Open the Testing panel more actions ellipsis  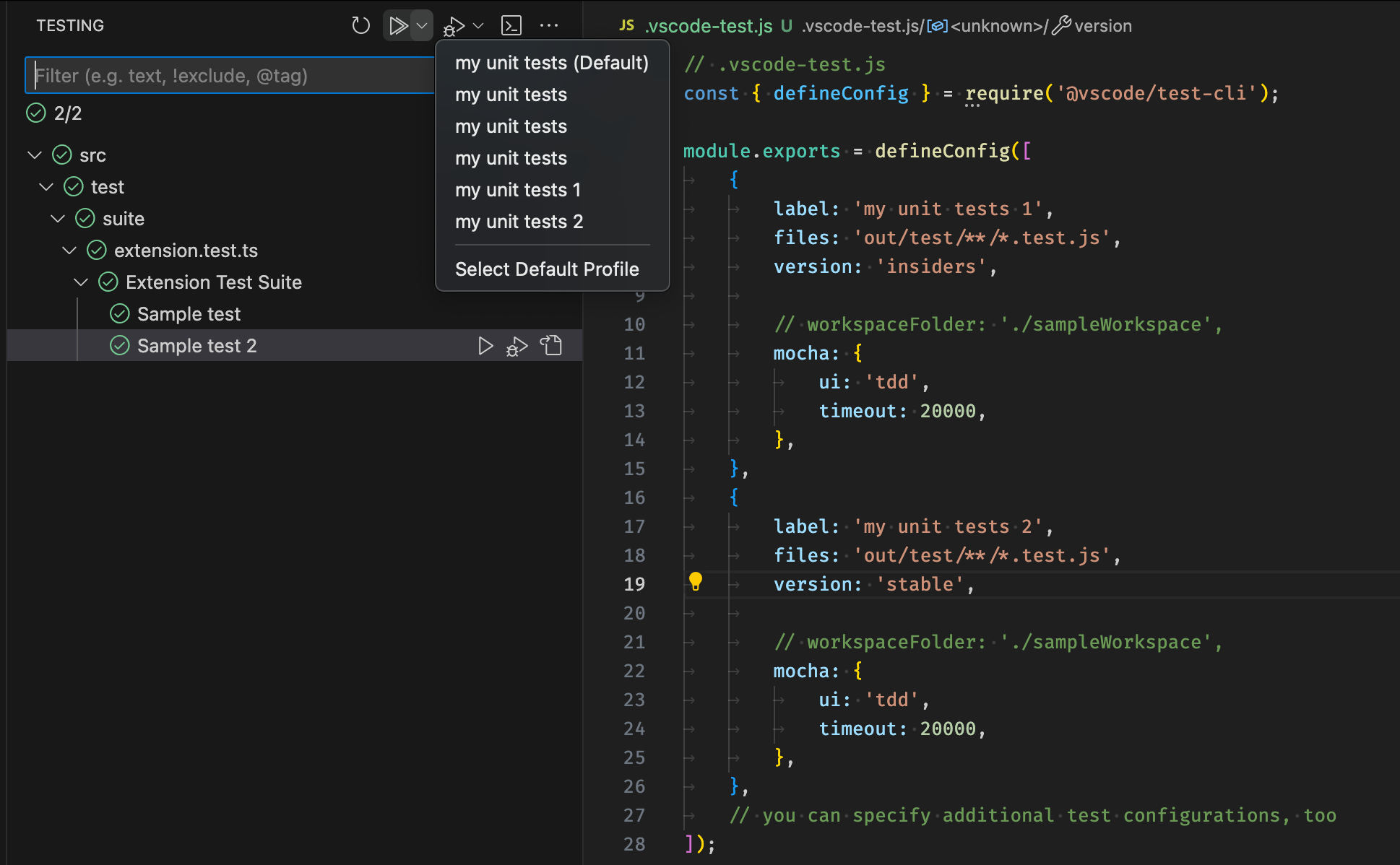[549, 26]
